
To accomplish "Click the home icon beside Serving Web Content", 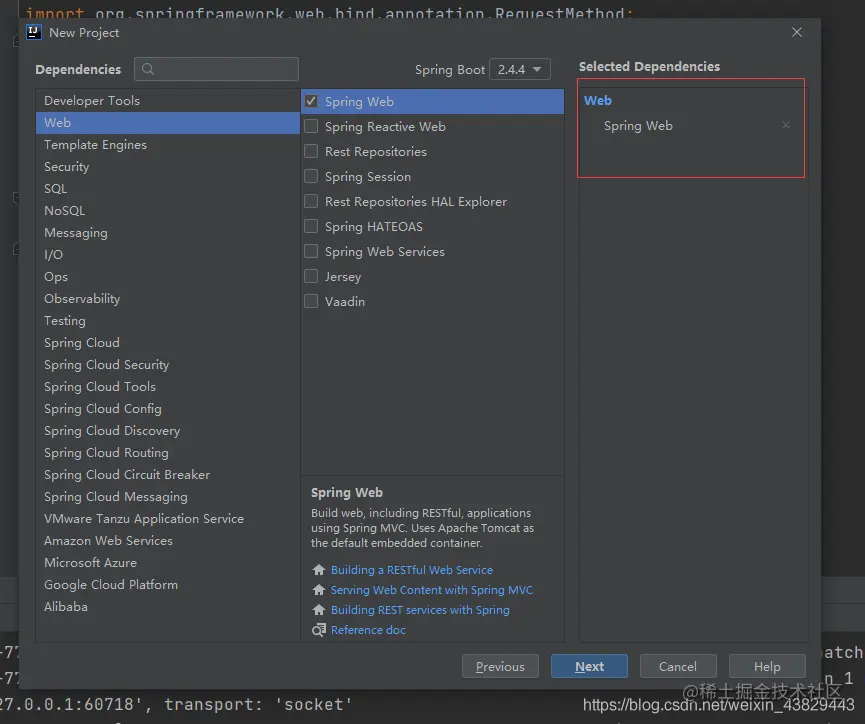I will 318,589.
